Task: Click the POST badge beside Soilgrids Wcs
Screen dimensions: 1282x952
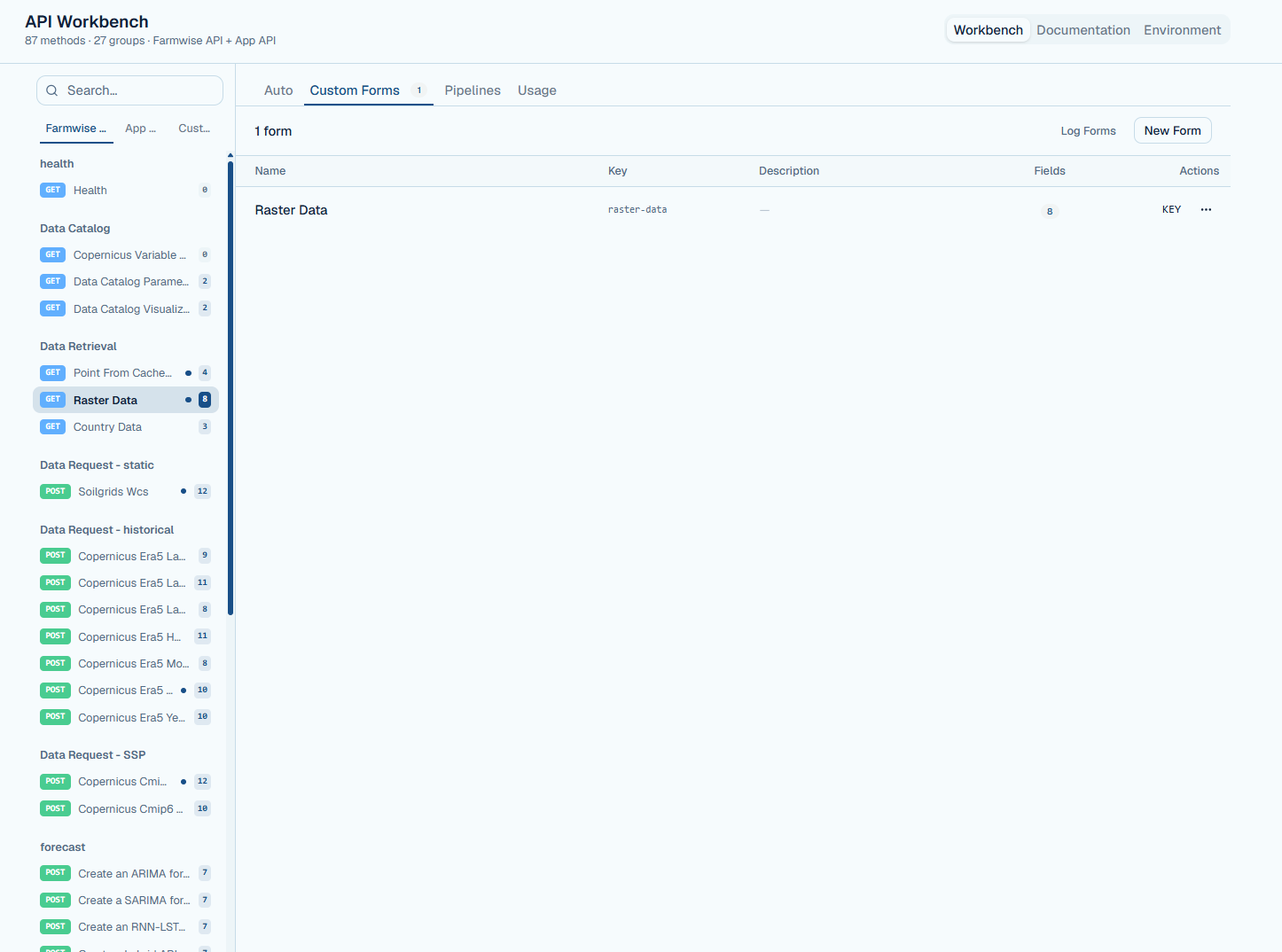Action: point(55,491)
